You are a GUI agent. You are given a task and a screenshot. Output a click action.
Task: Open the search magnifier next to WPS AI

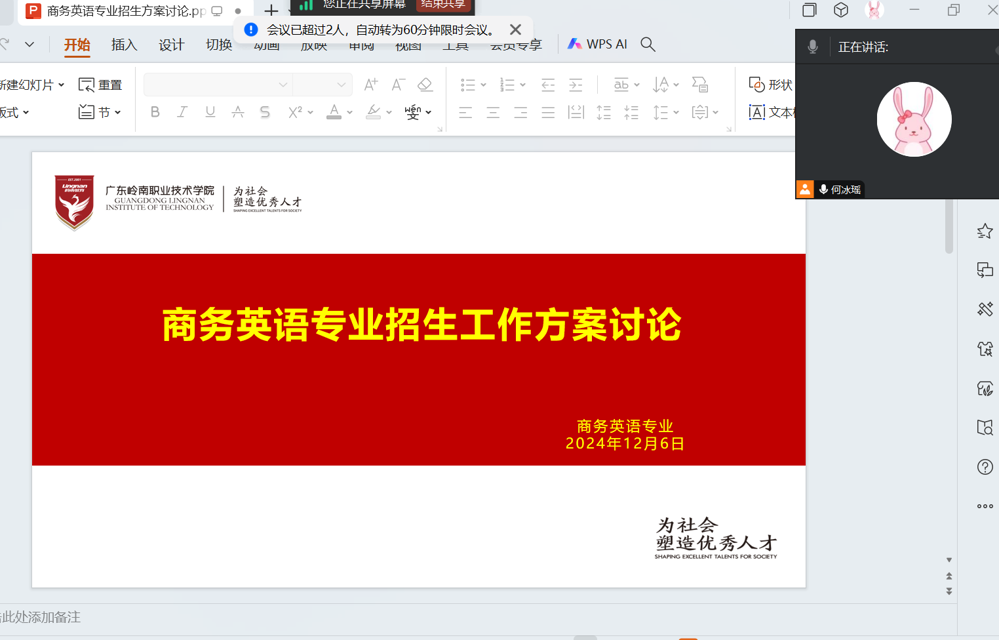tap(647, 44)
